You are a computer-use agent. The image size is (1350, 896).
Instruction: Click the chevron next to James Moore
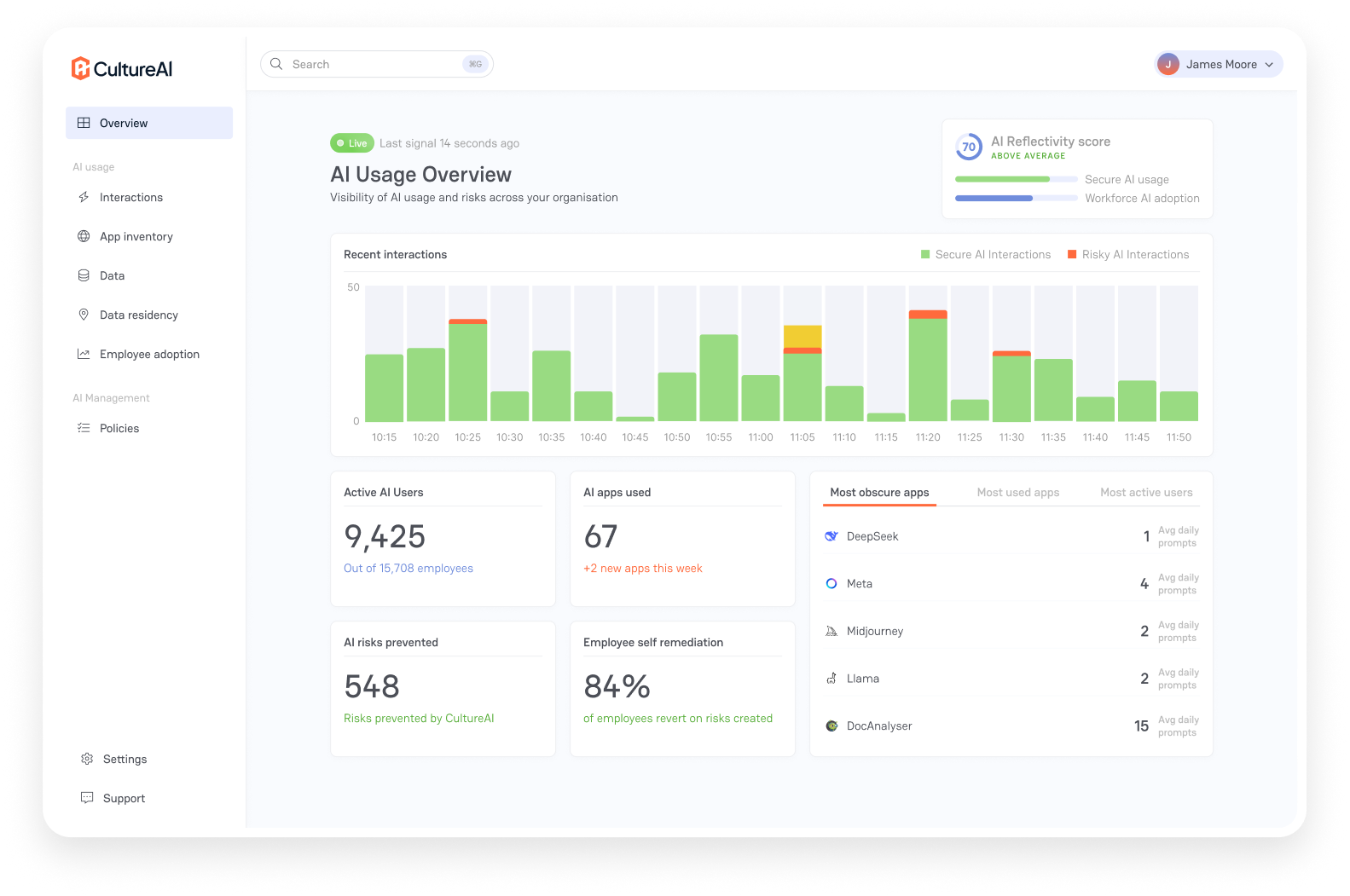1269,65
